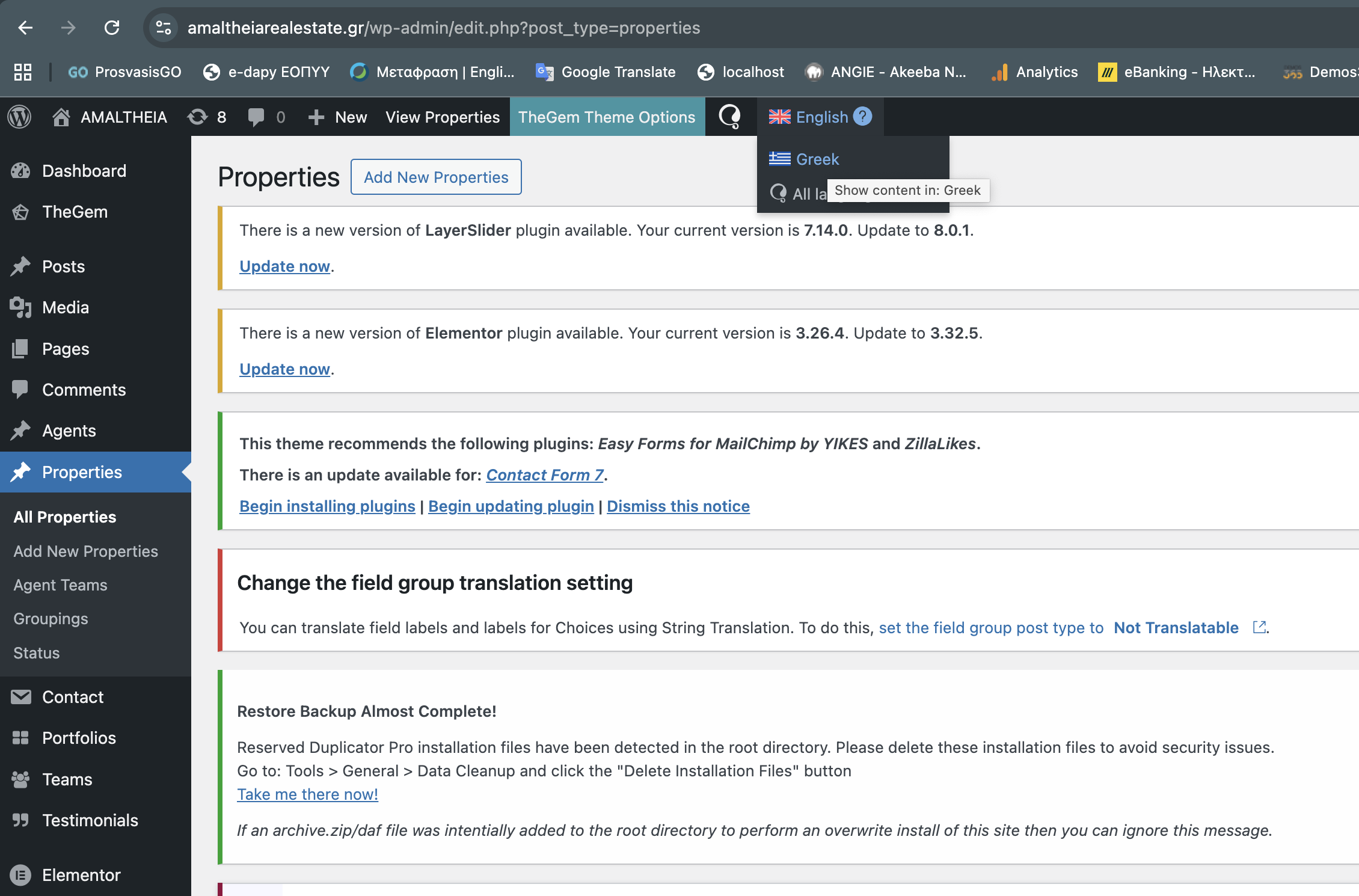Open the New content menu
The height and width of the screenshot is (896, 1359).
(338, 117)
